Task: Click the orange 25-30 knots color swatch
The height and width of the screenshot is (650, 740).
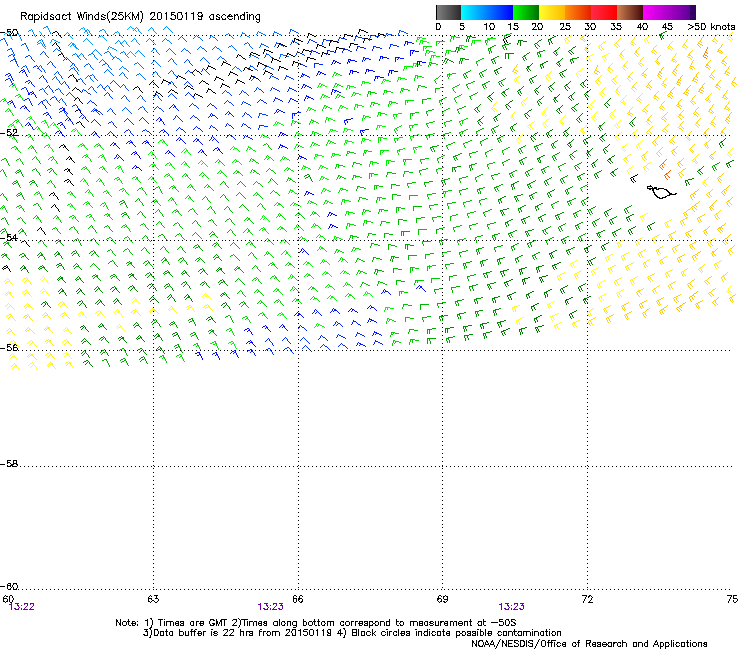Action: coord(578,12)
